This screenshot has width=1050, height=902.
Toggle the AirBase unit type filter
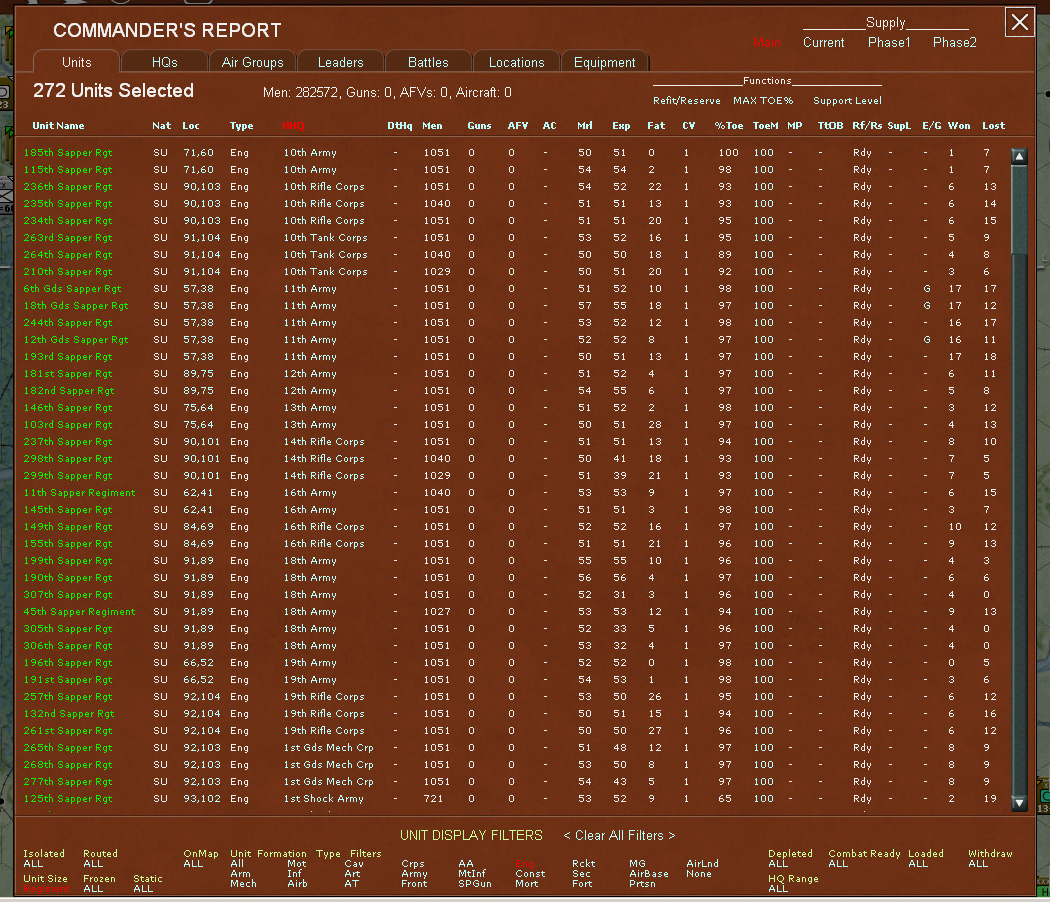click(x=649, y=874)
